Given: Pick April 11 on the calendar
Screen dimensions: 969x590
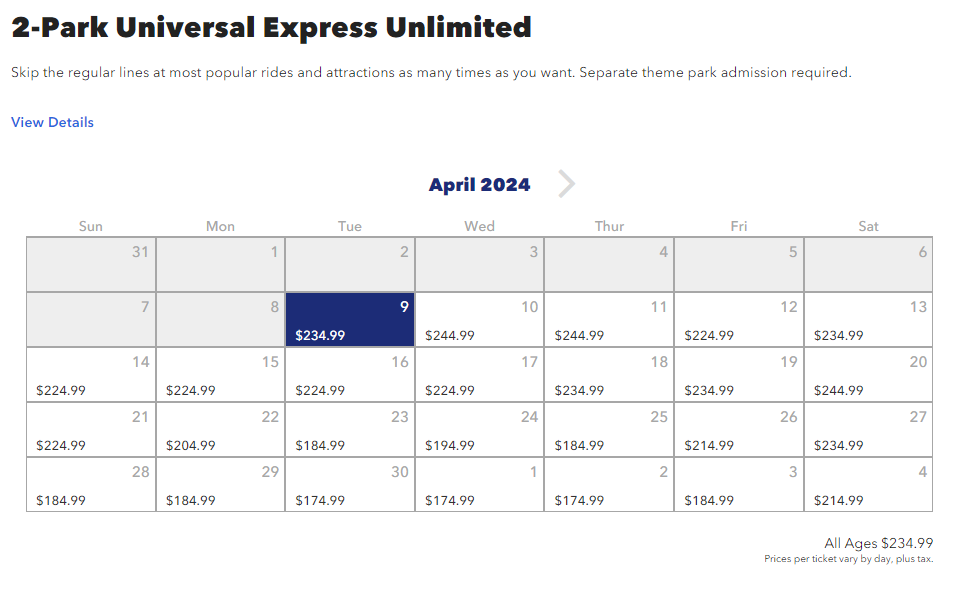Looking at the screenshot, I should click(x=609, y=320).
